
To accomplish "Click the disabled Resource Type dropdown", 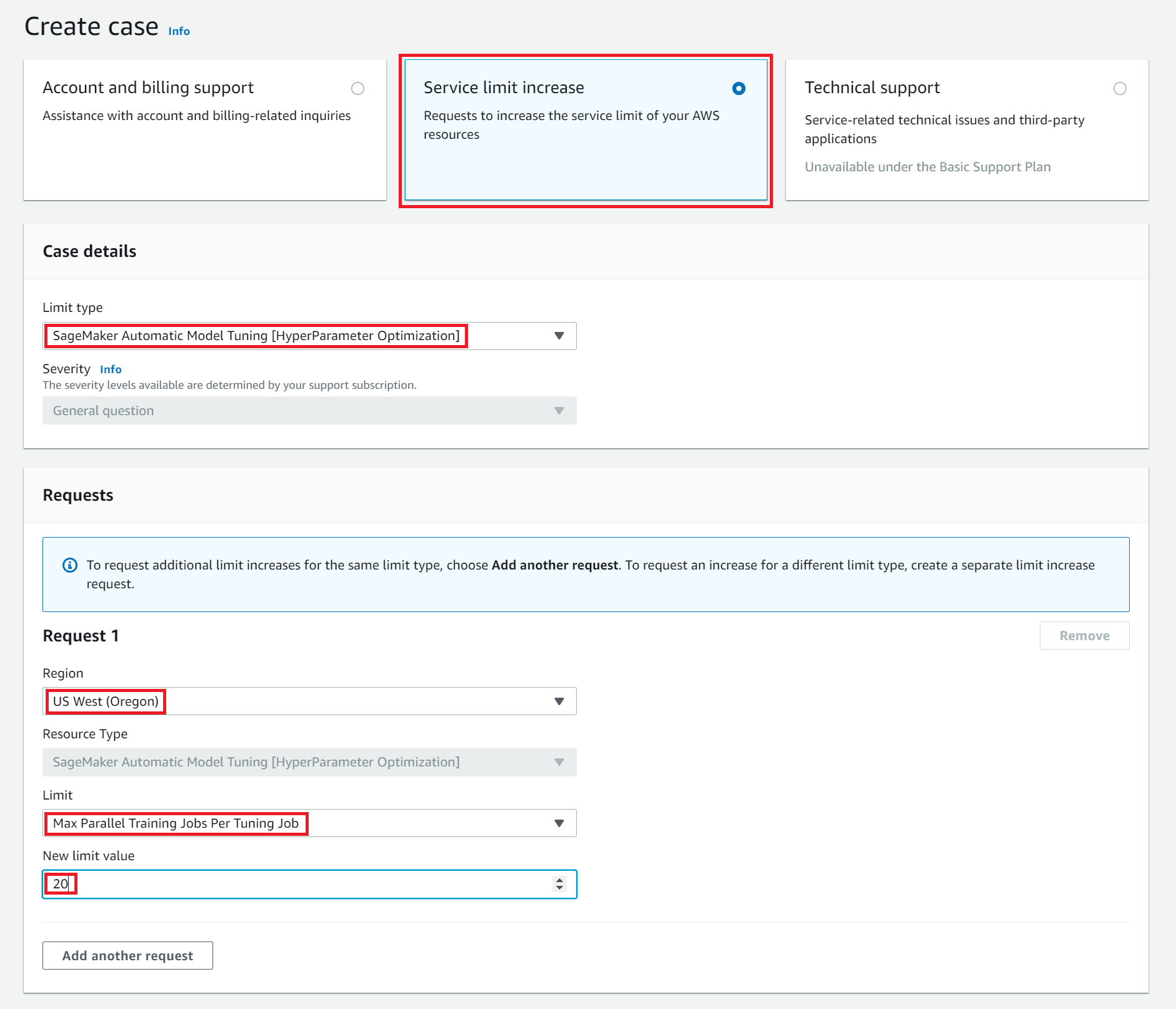I will [309, 762].
